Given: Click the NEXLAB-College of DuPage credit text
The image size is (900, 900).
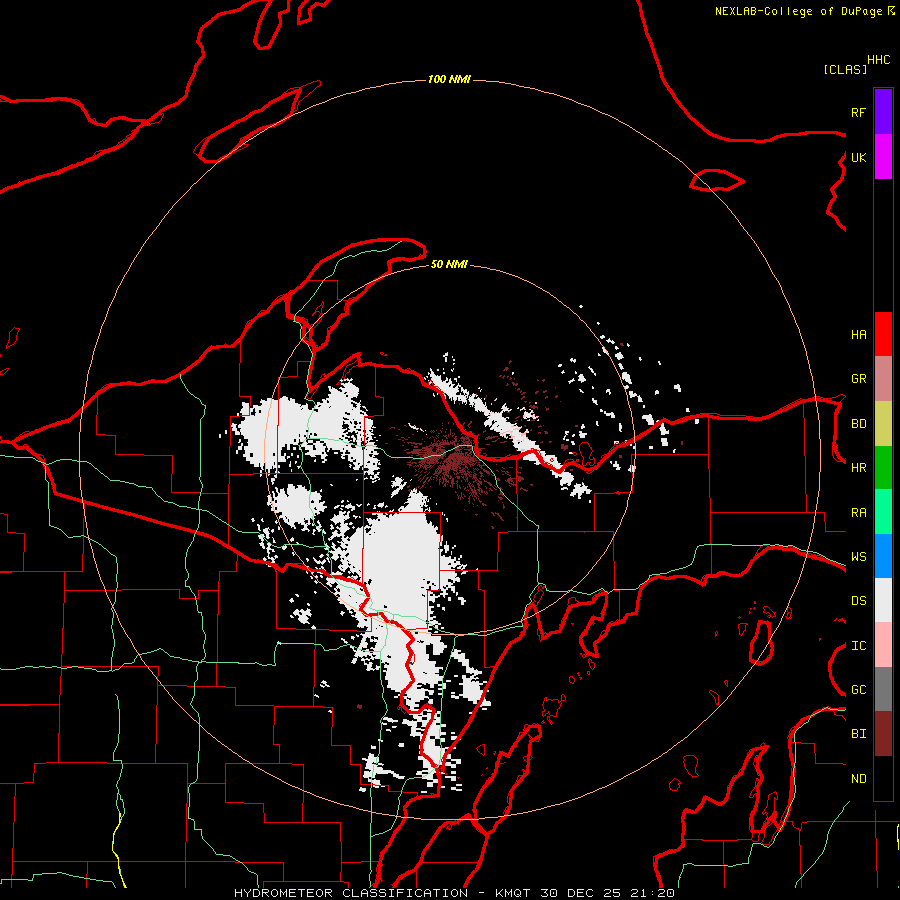Looking at the screenshot, I should pos(798,11).
